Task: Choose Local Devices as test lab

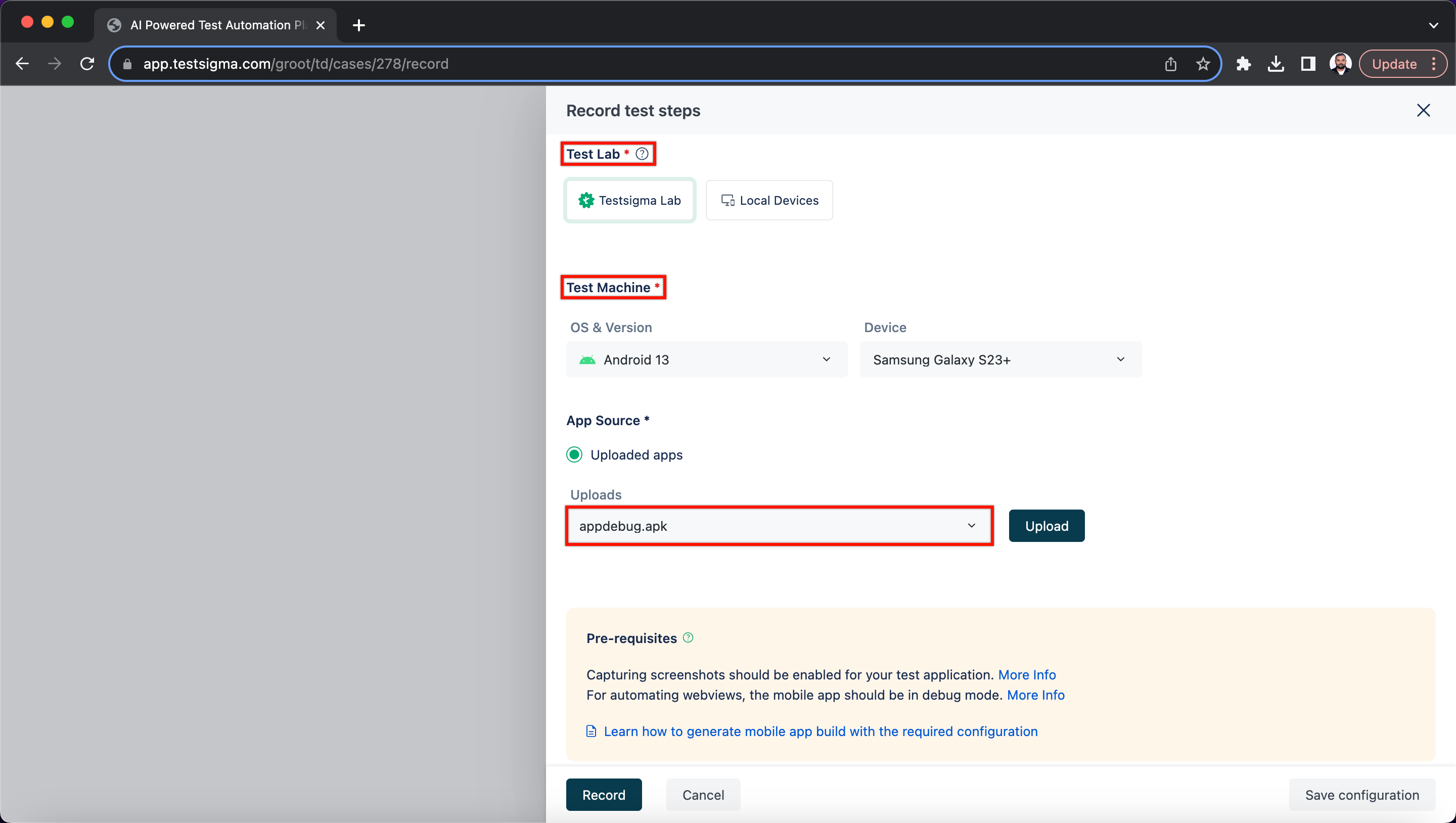Action: [769, 200]
